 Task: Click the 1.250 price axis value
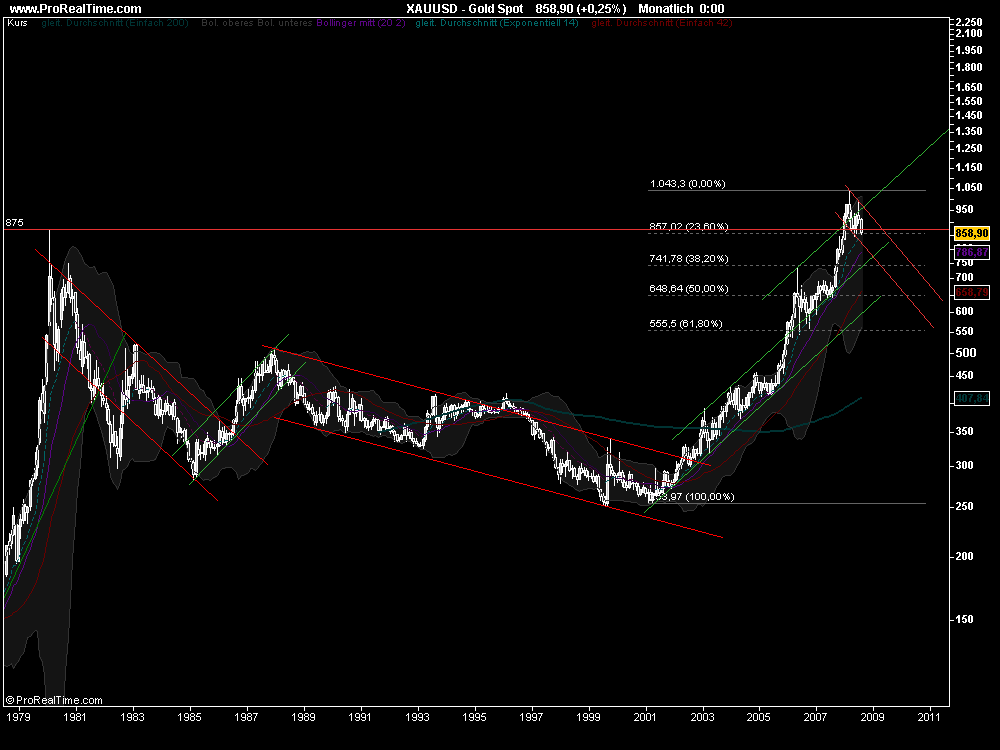coord(969,148)
